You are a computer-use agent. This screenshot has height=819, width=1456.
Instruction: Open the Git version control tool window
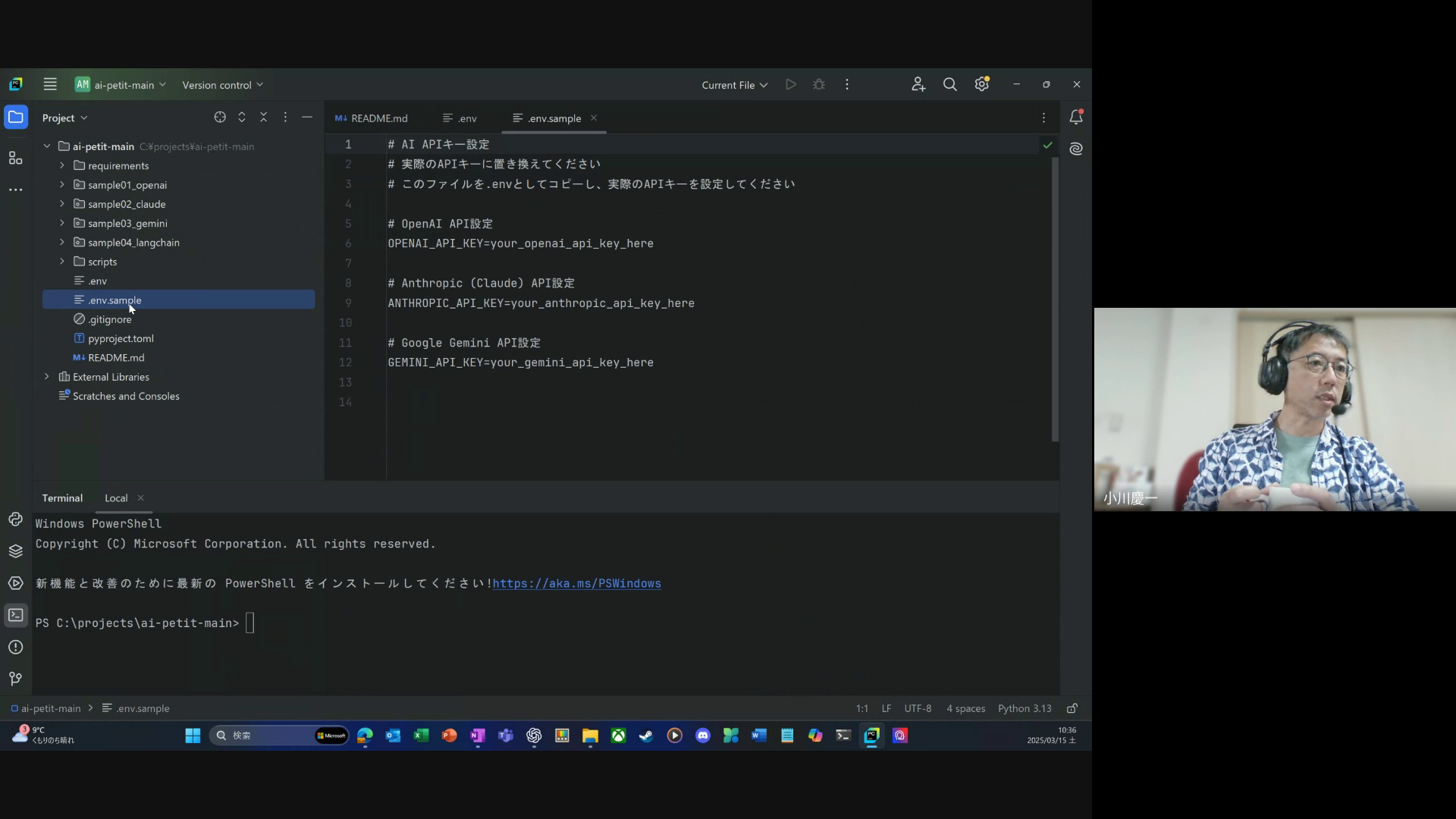click(x=15, y=679)
